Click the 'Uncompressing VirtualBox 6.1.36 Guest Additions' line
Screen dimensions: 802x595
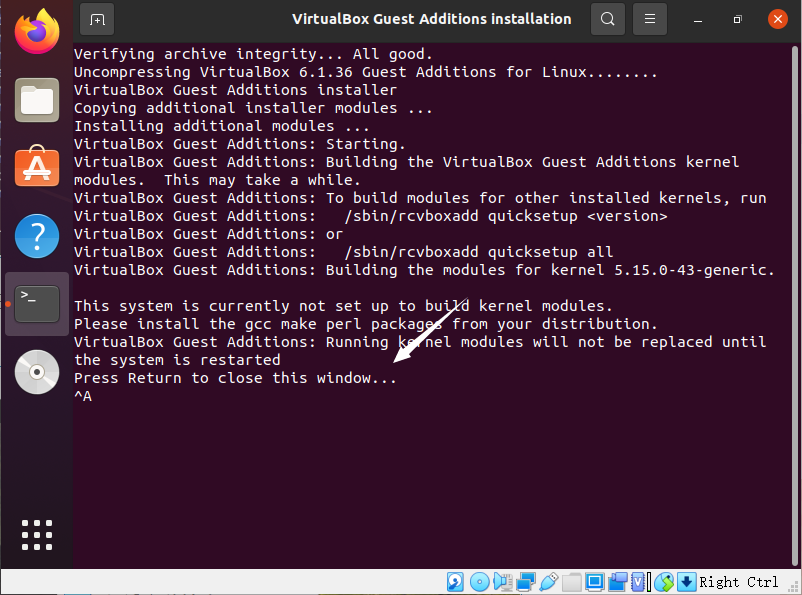click(x=366, y=72)
